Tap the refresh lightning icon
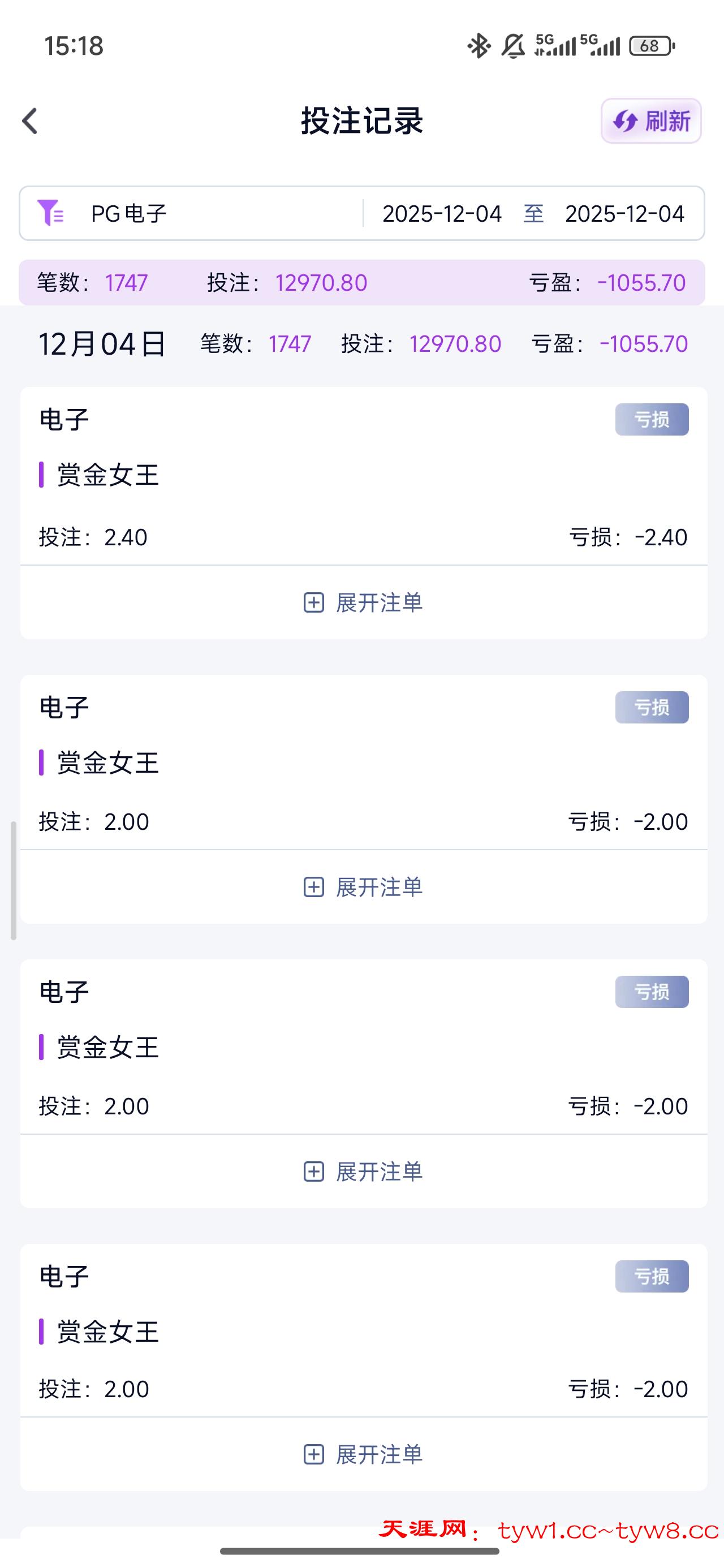This screenshot has width=724, height=1568. 626,121
